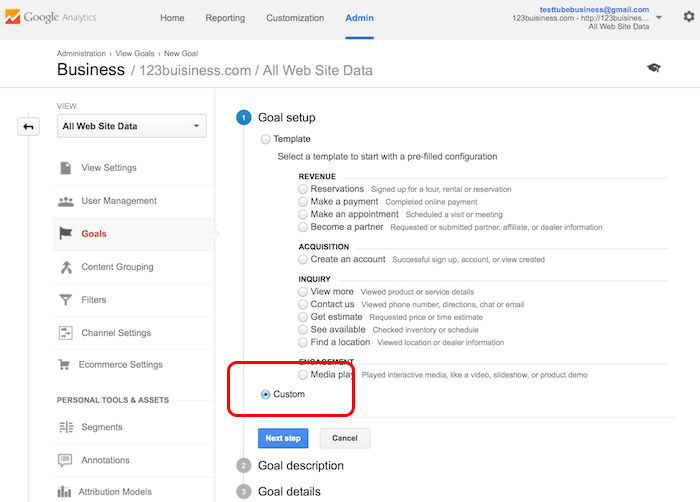
Task: Click the Goals flag icon
Action: point(66,234)
